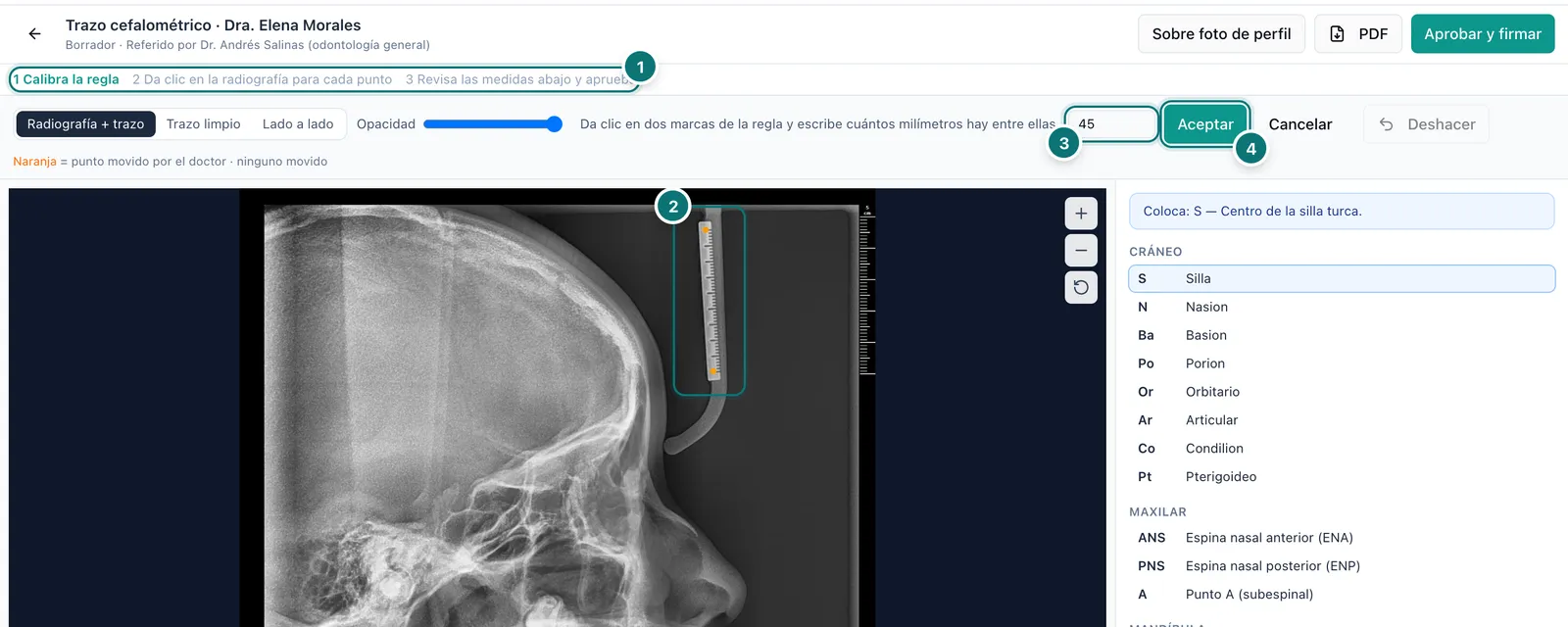
Task: Zoom out with the minus button
Action: [x=1081, y=251]
